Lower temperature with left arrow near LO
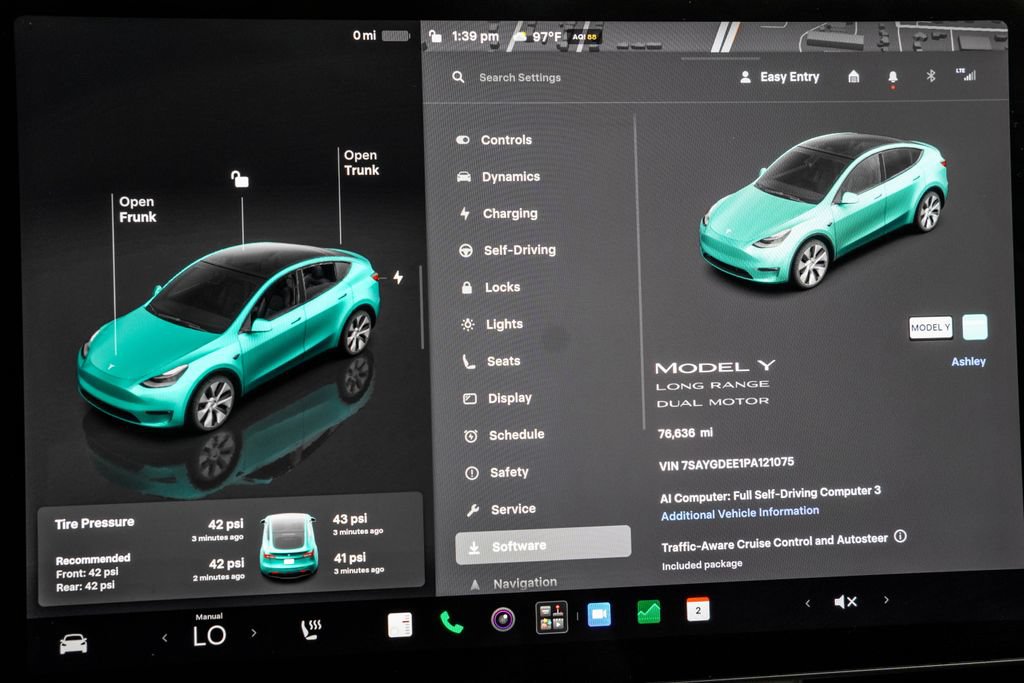The width and height of the screenshot is (1024, 683). pos(165,637)
